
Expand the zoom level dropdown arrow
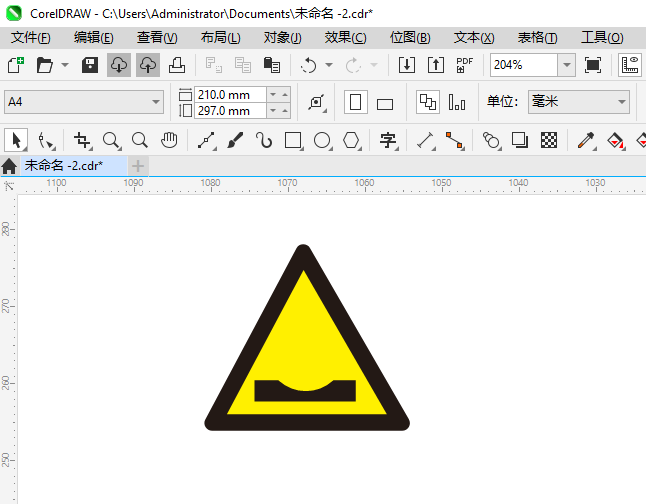(x=567, y=65)
